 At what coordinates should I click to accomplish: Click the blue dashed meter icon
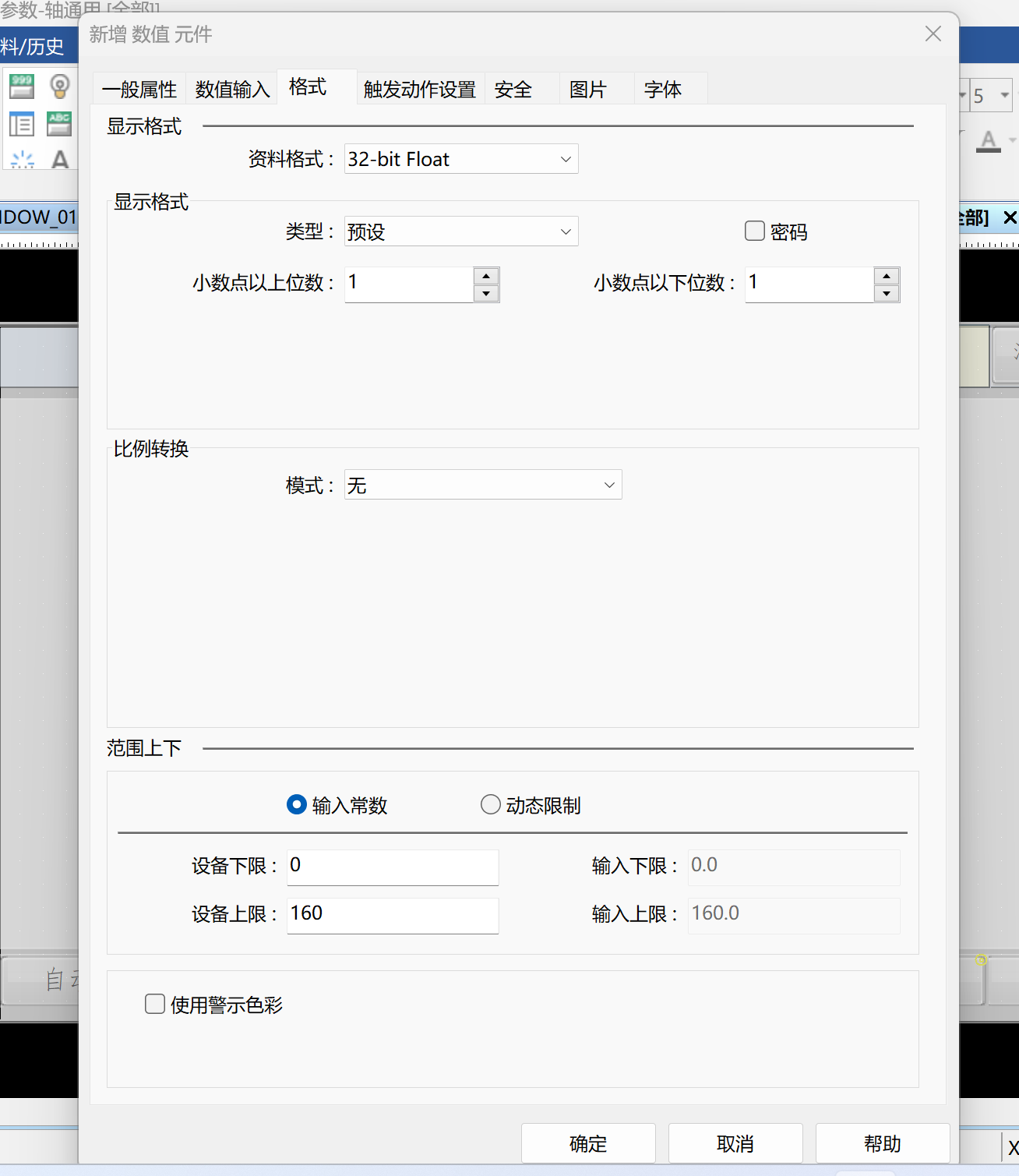pyautogui.click(x=22, y=160)
